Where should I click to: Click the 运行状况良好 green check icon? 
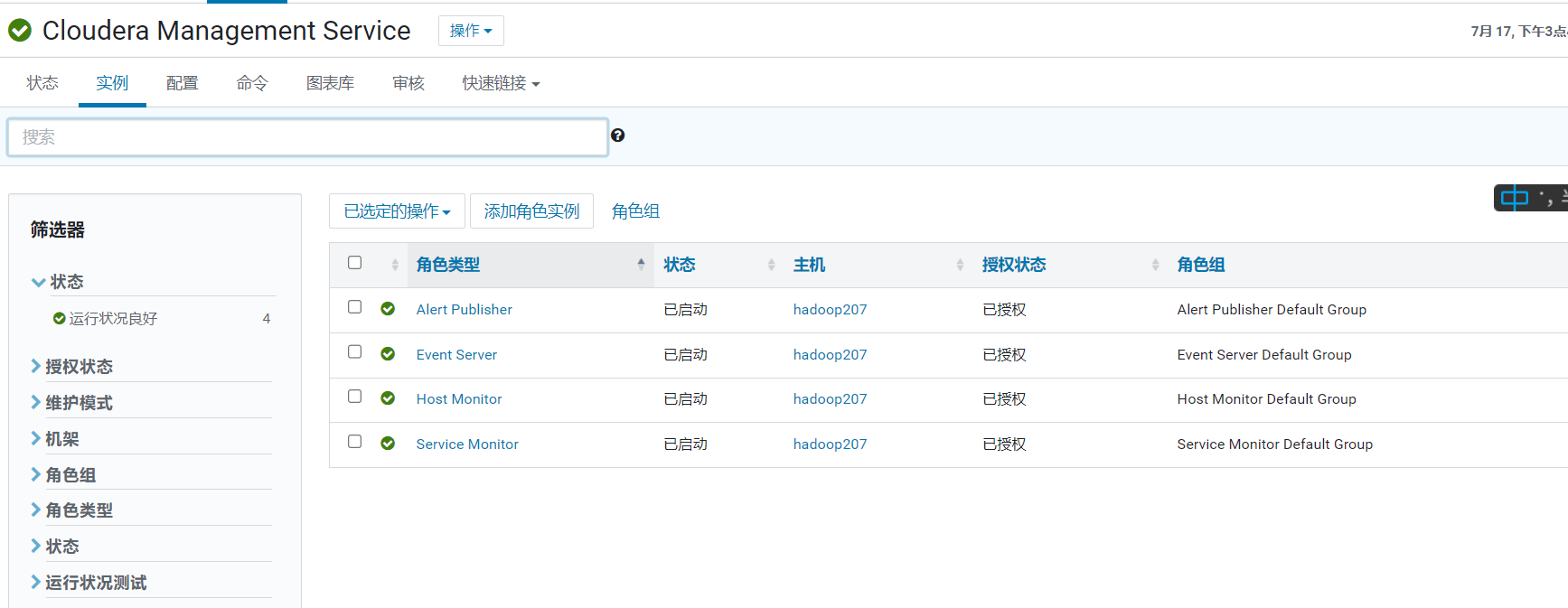pos(60,318)
